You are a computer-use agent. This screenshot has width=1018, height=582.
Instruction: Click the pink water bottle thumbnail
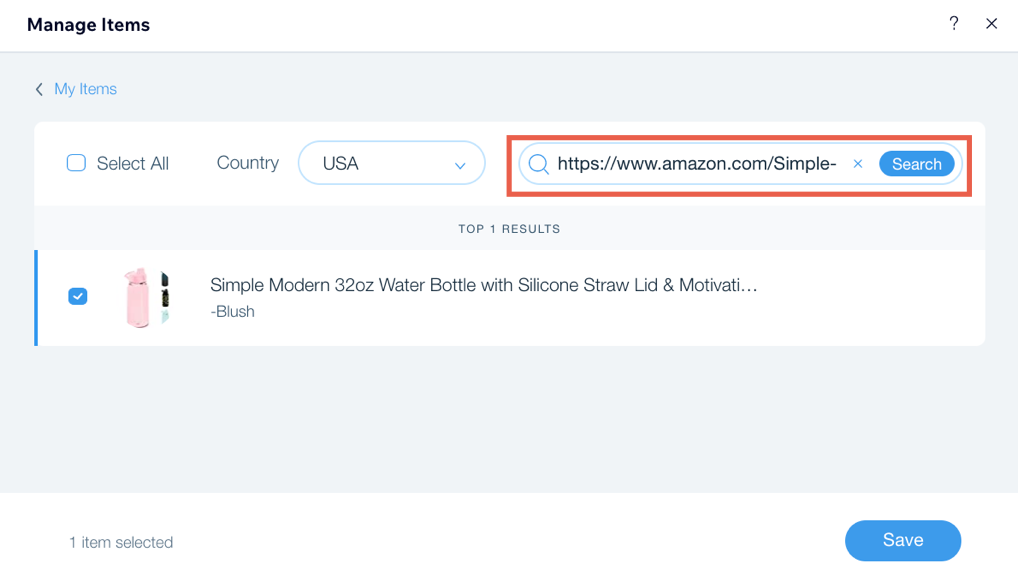pyautogui.click(x=147, y=297)
